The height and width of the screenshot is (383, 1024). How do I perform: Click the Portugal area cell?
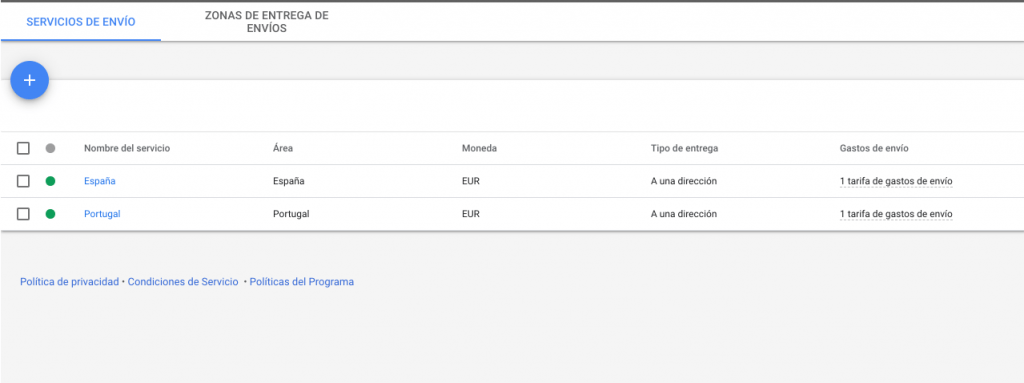click(x=291, y=214)
